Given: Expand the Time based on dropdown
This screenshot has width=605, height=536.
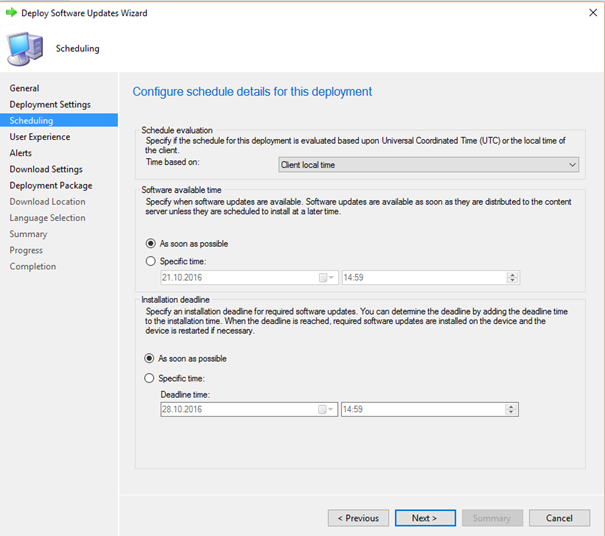Looking at the screenshot, I should [428, 165].
